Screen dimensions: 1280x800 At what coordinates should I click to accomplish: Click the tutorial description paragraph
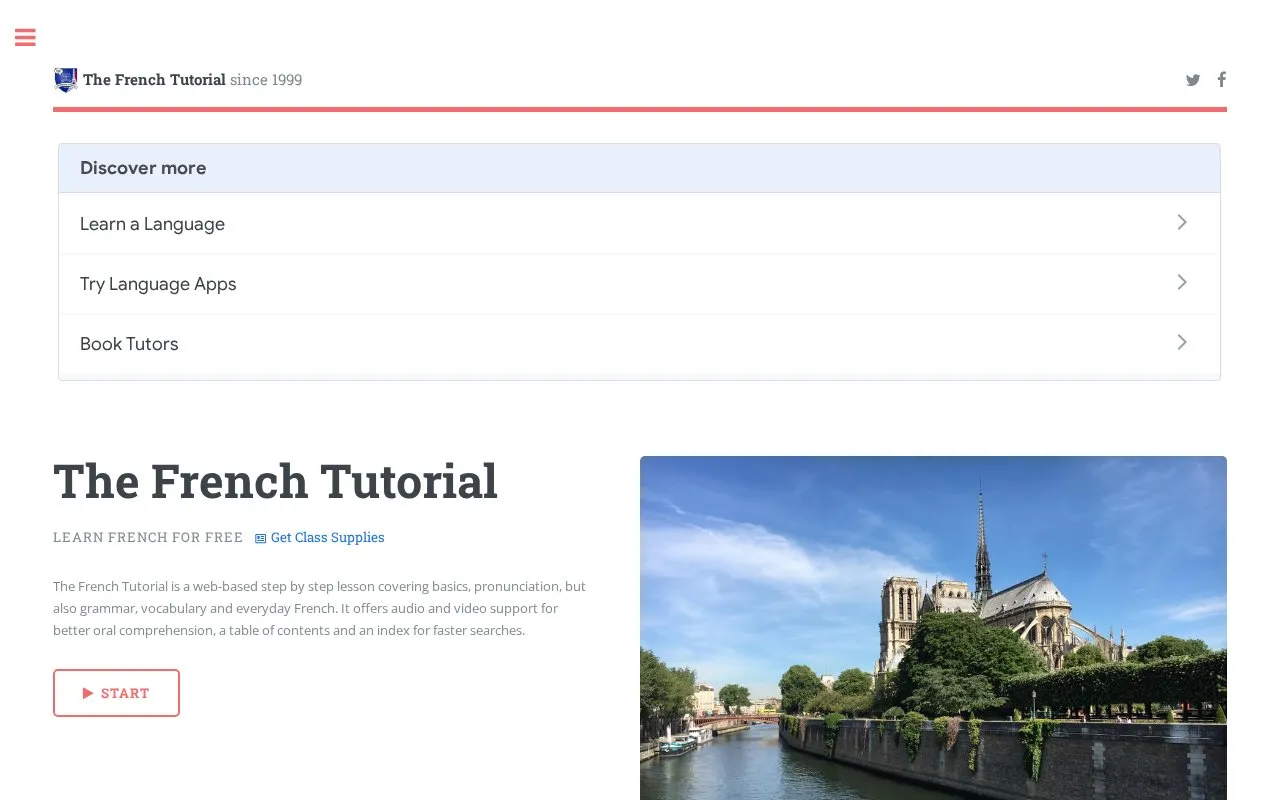click(320, 608)
